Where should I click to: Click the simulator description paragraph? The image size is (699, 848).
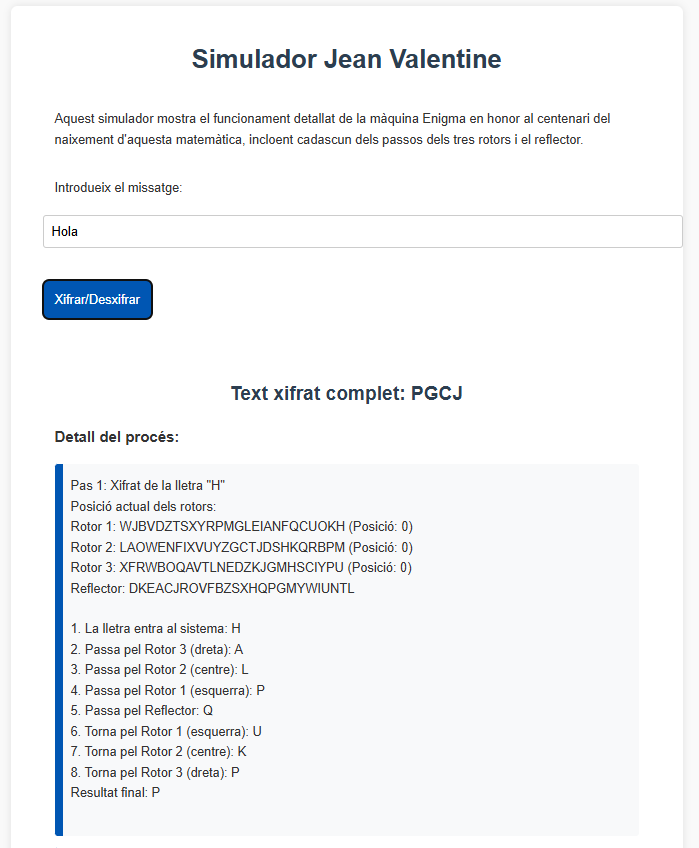(332, 129)
